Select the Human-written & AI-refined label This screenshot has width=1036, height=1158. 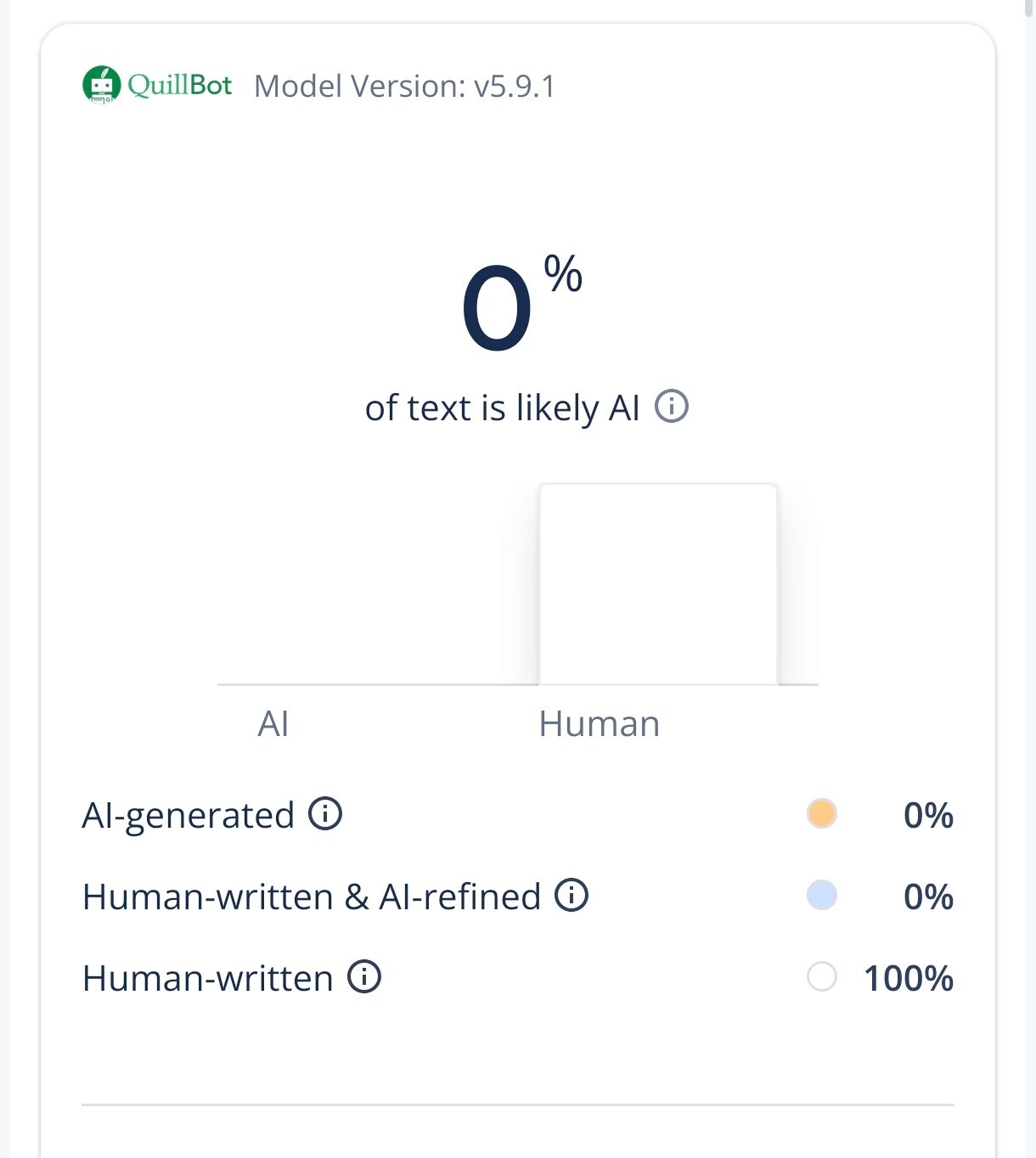click(x=311, y=897)
